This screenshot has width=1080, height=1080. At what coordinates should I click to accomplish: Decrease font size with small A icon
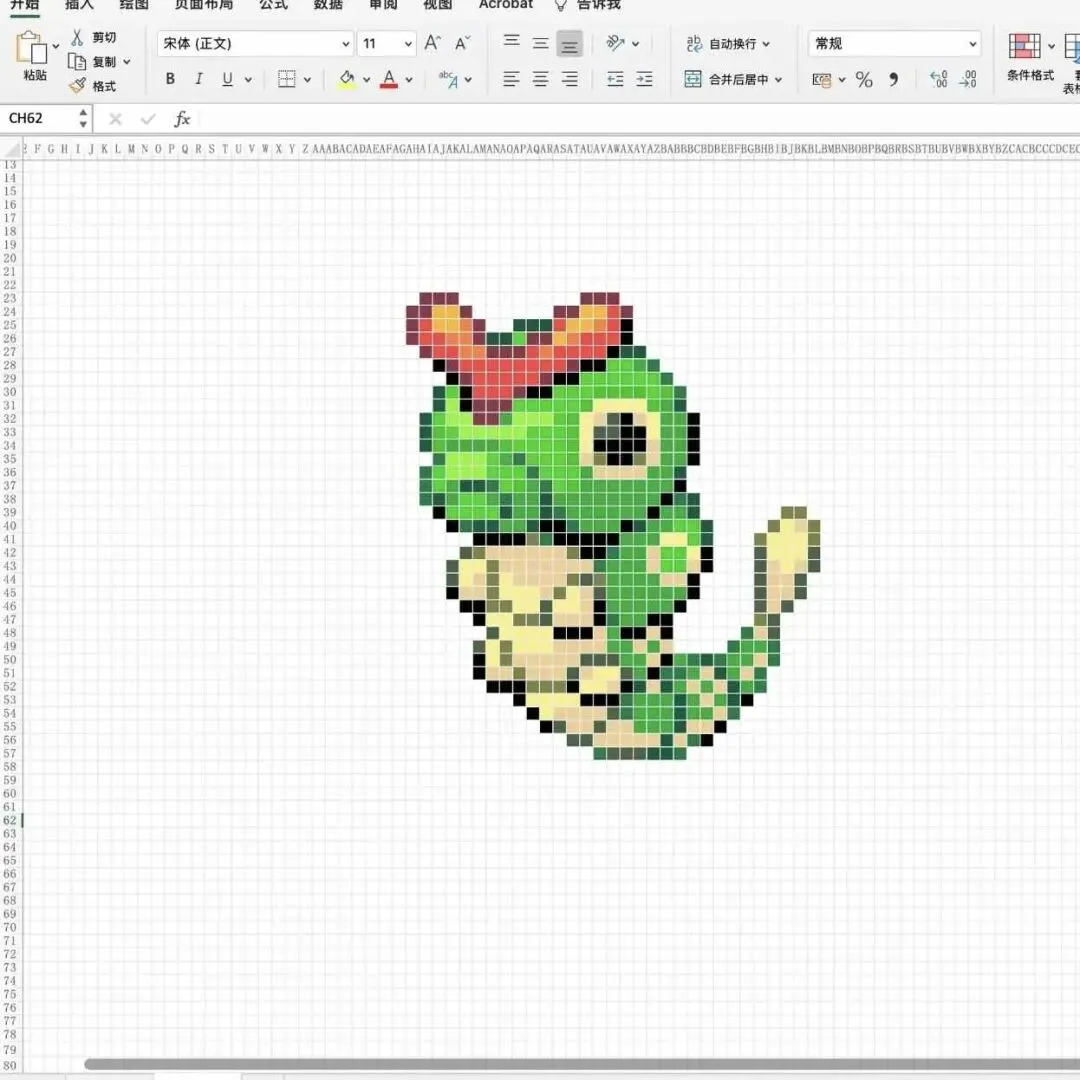462,43
